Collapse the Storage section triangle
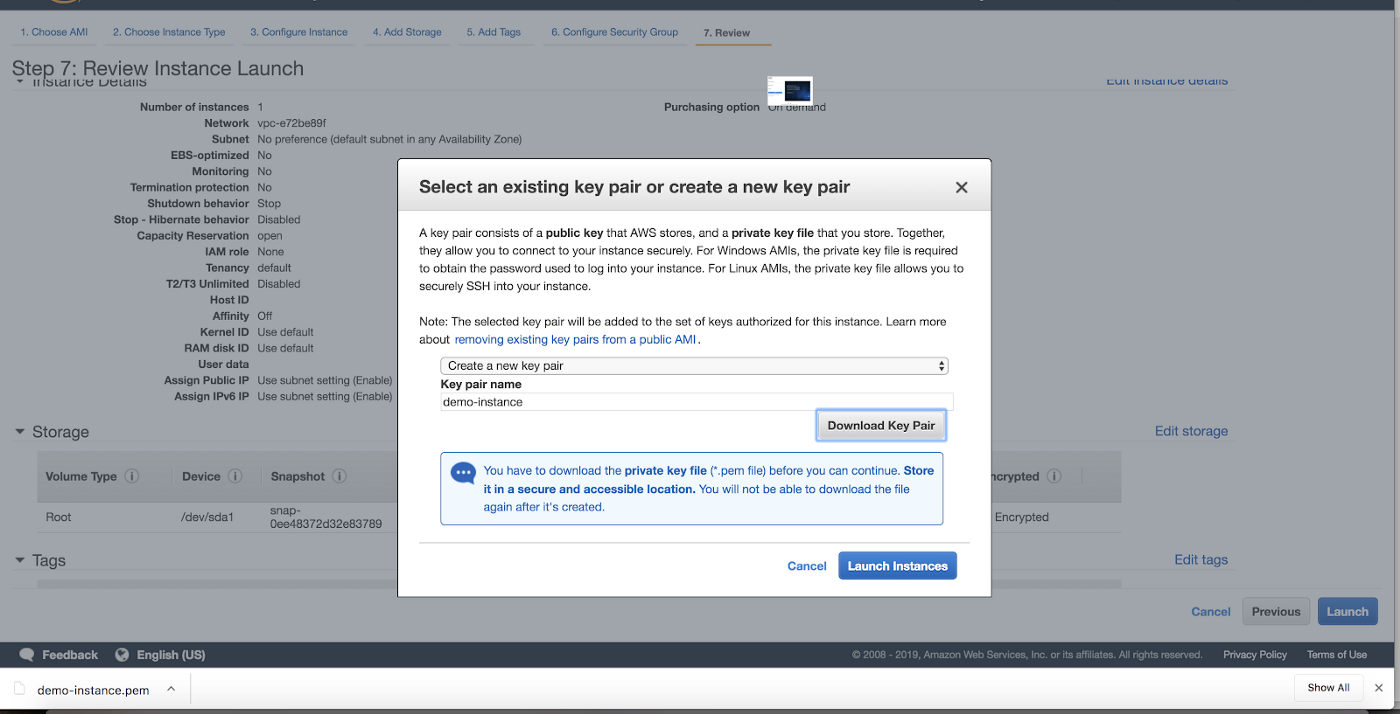Screen dimensions: 1400x714 [20, 432]
